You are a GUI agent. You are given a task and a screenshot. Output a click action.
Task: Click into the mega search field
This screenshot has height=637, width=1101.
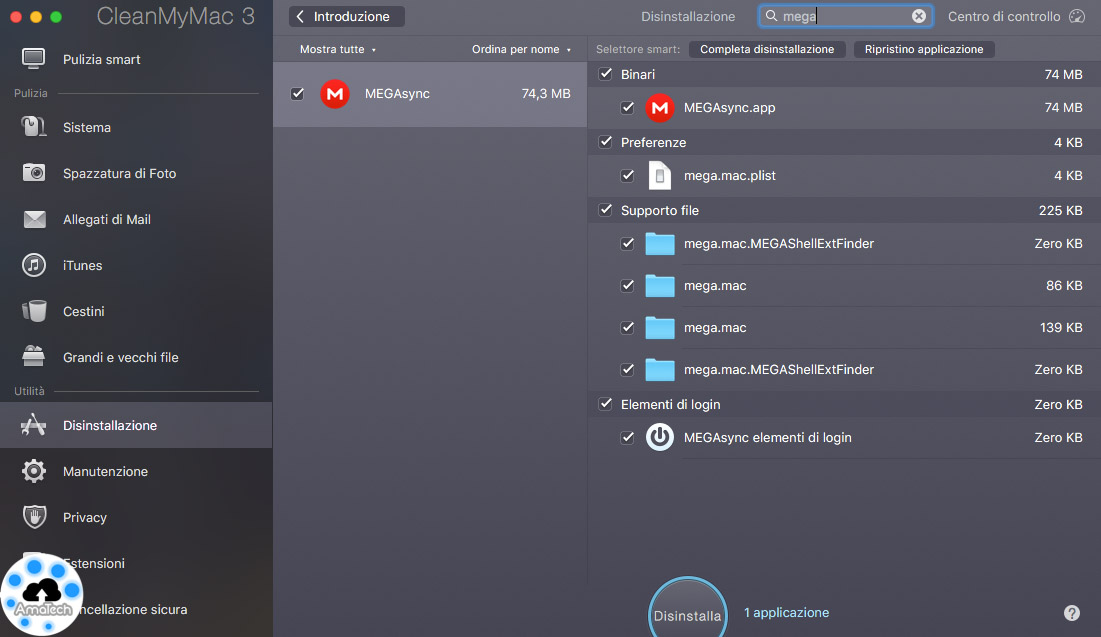click(842, 16)
